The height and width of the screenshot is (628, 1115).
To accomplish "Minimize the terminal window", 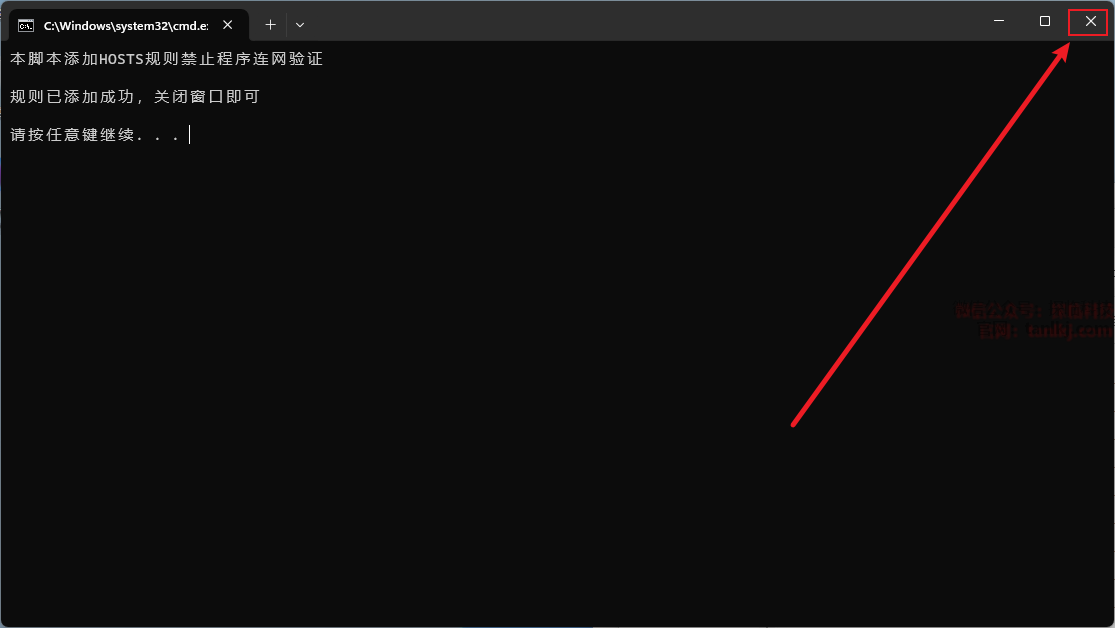I will [x=999, y=21].
